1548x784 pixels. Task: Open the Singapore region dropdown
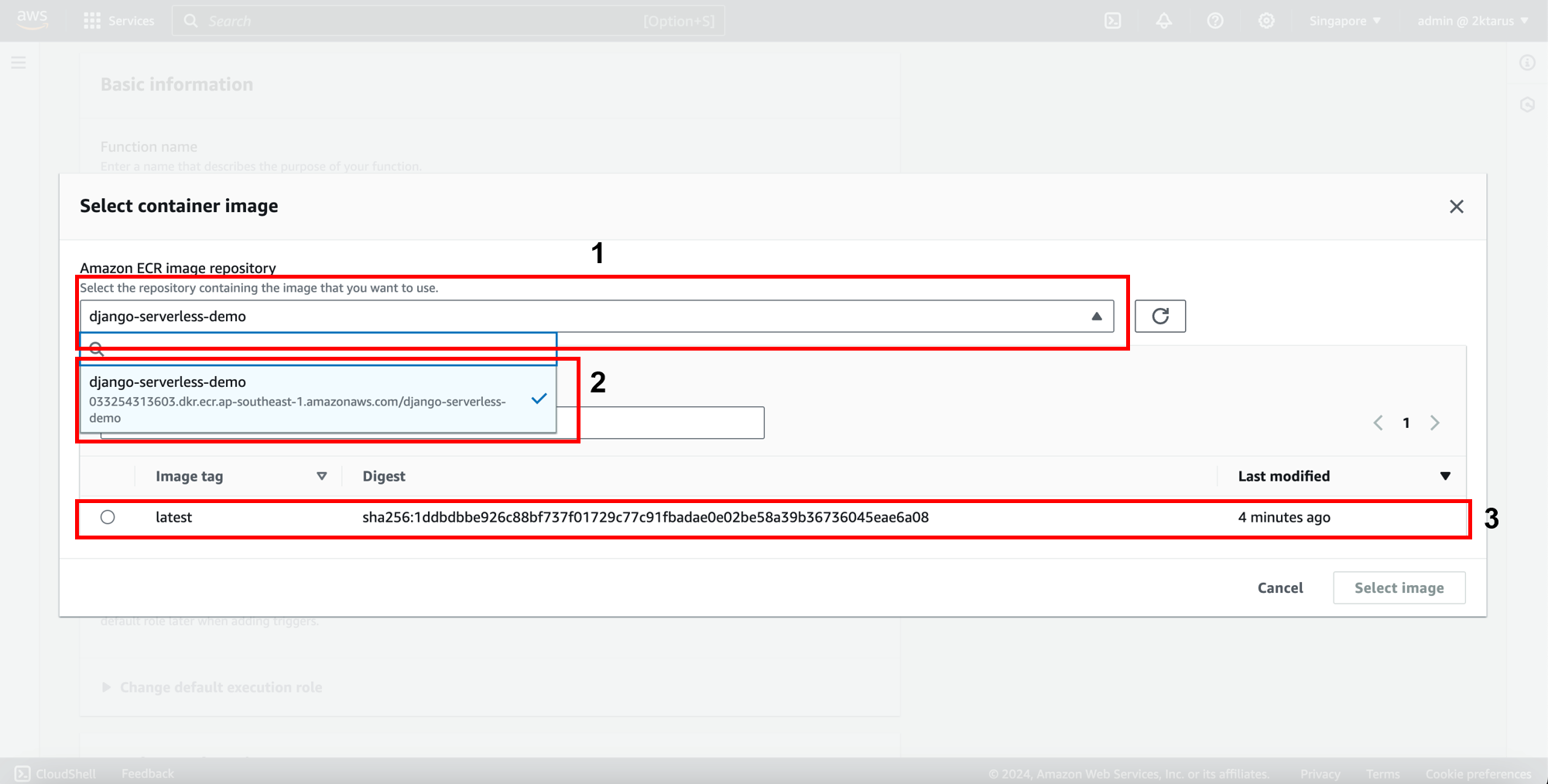coord(1344,21)
